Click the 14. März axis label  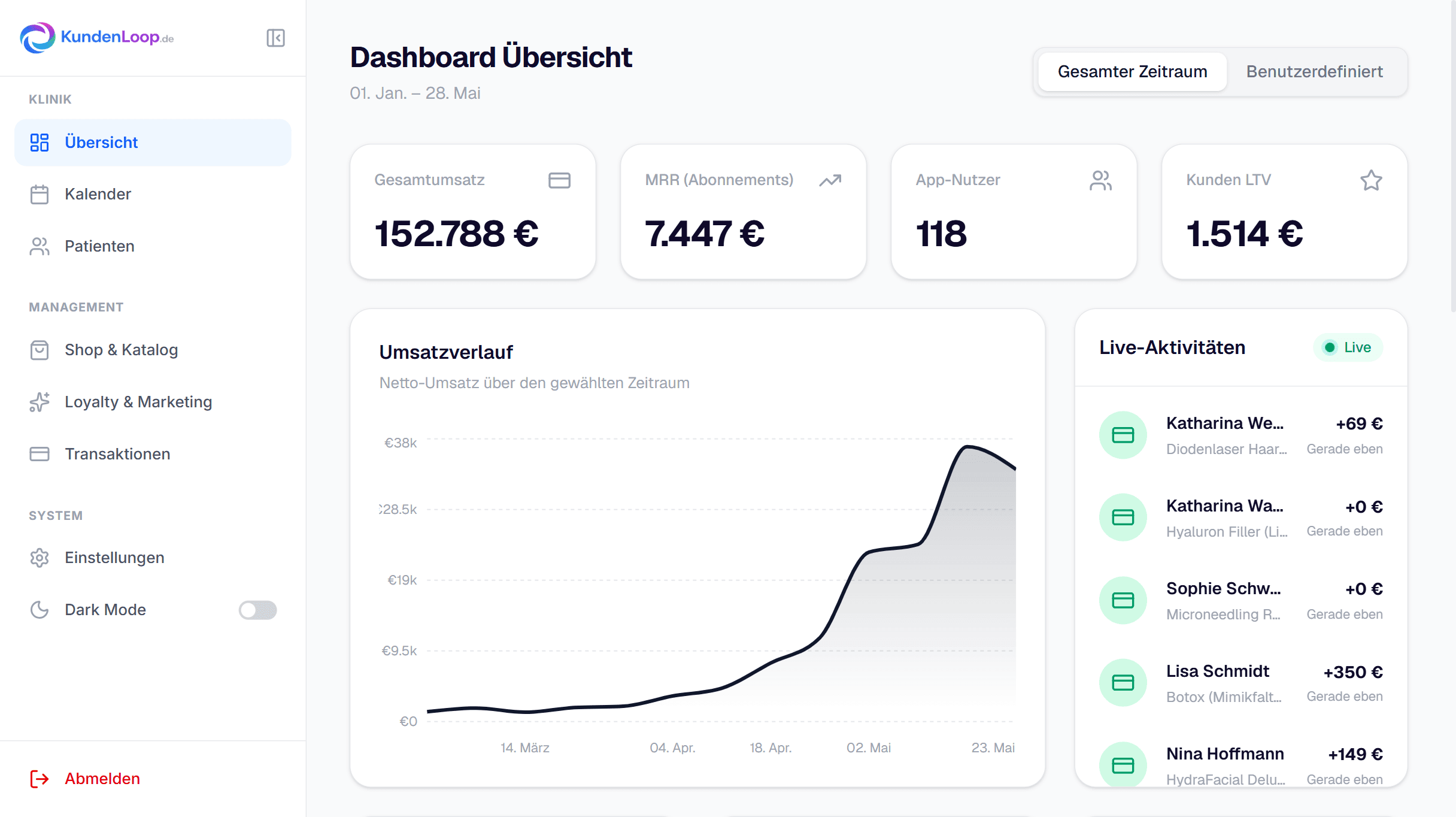click(524, 748)
